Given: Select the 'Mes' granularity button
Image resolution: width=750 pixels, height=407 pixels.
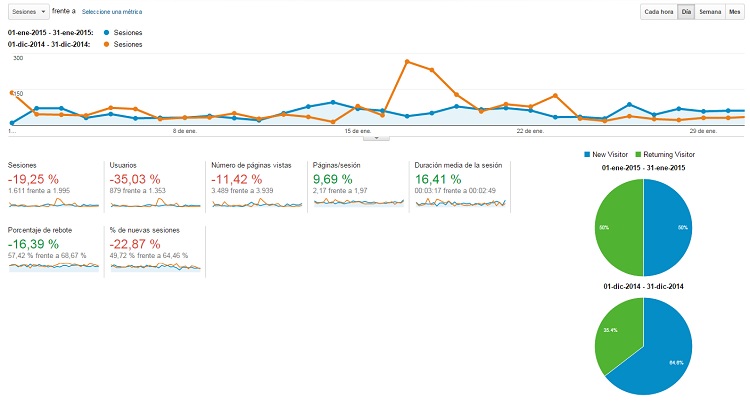Looking at the screenshot, I should [x=735, y=12].
